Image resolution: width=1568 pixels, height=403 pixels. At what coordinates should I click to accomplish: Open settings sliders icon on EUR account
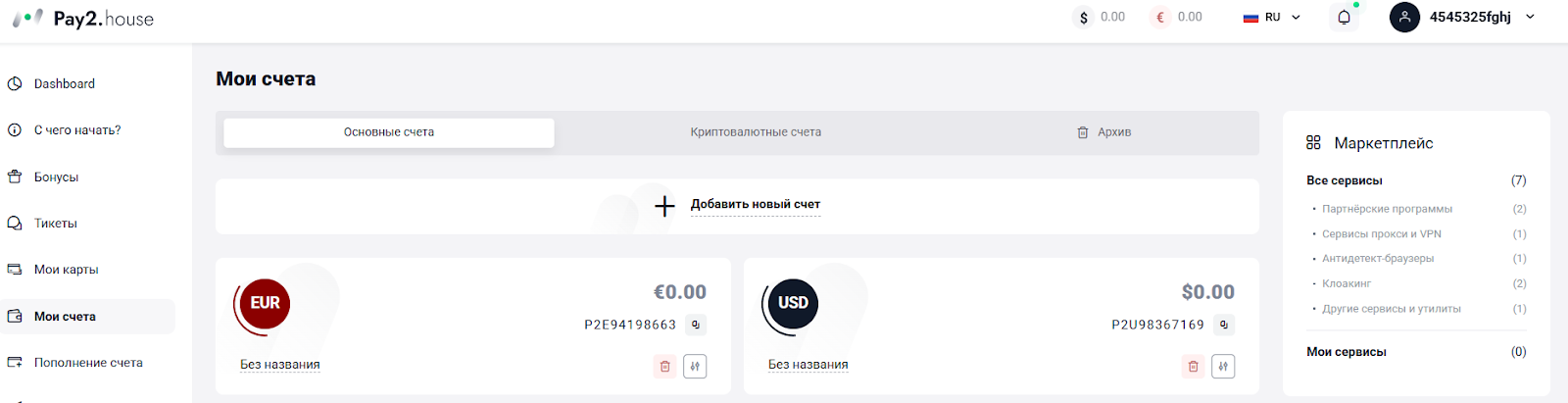695,366
